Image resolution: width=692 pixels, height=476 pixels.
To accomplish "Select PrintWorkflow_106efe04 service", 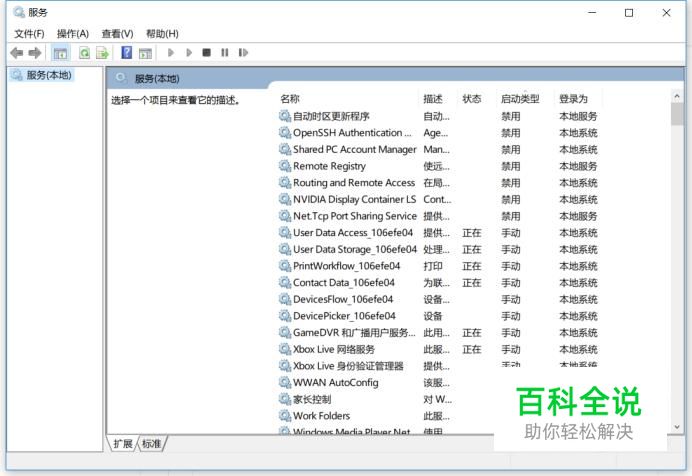I will [x=346, y=266].
